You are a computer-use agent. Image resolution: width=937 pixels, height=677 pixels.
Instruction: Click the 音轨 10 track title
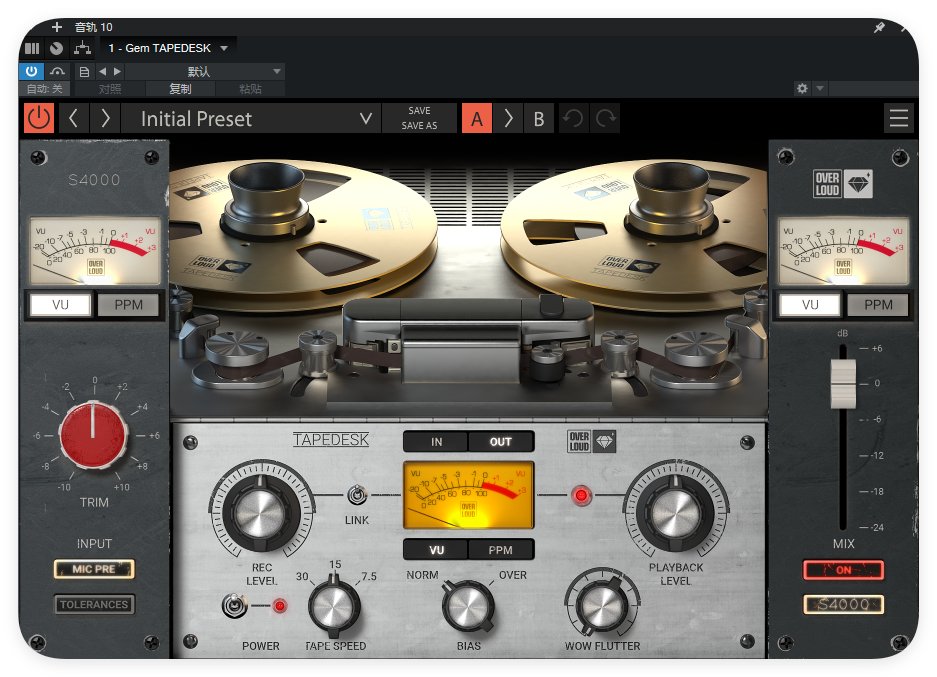pos(93,27)
